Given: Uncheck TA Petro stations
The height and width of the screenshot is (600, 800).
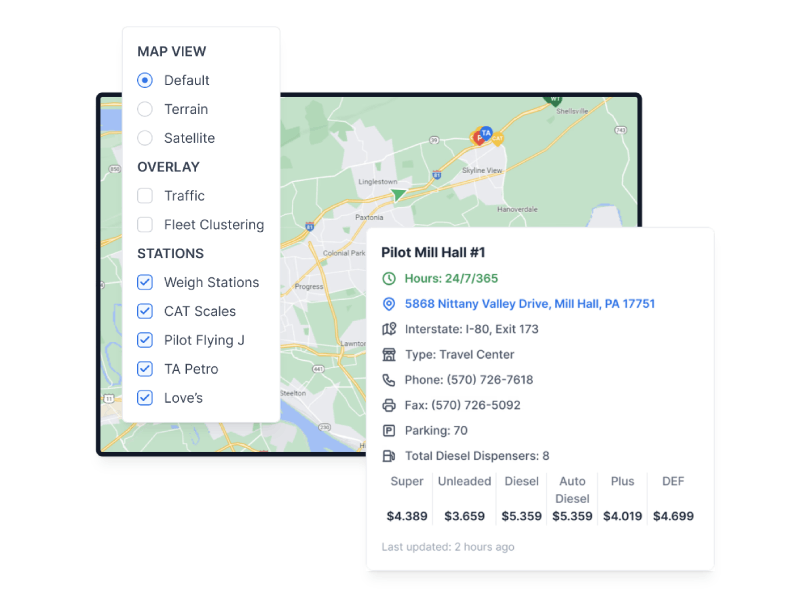Looking at the screenshot, I should 145,369.
